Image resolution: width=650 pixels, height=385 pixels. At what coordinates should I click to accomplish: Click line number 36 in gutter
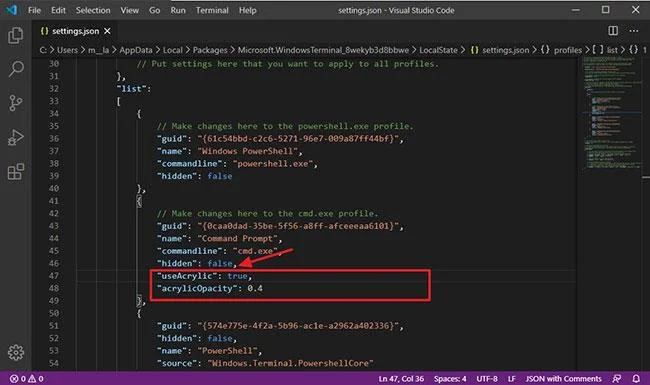54,138
